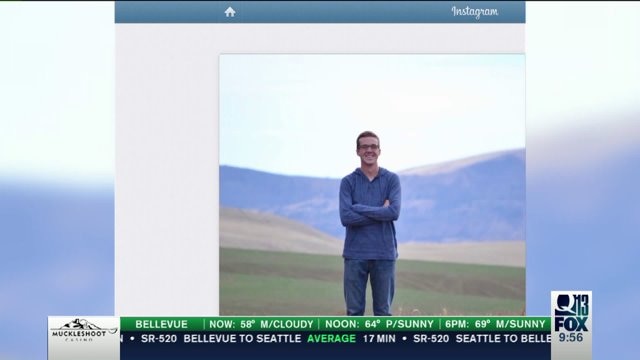Click the Muckleshoot Casino sponsor logo
The image size is (640, 360).
click(84, 330)
